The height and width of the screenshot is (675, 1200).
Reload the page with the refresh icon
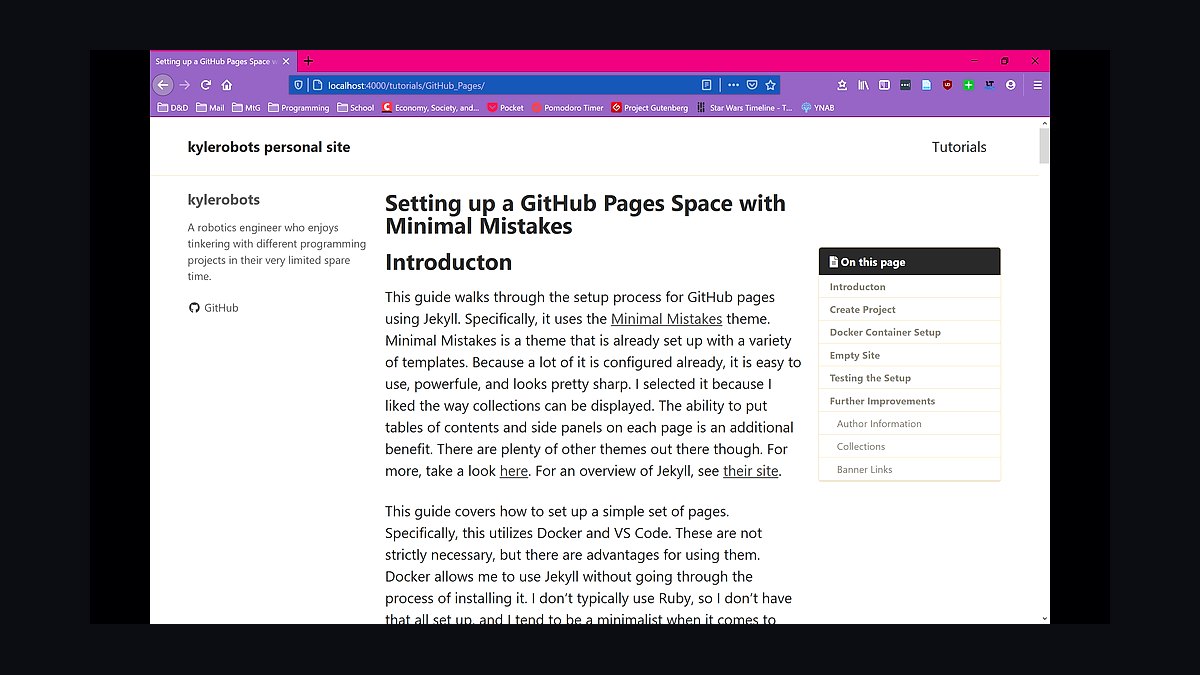point(206,85)
